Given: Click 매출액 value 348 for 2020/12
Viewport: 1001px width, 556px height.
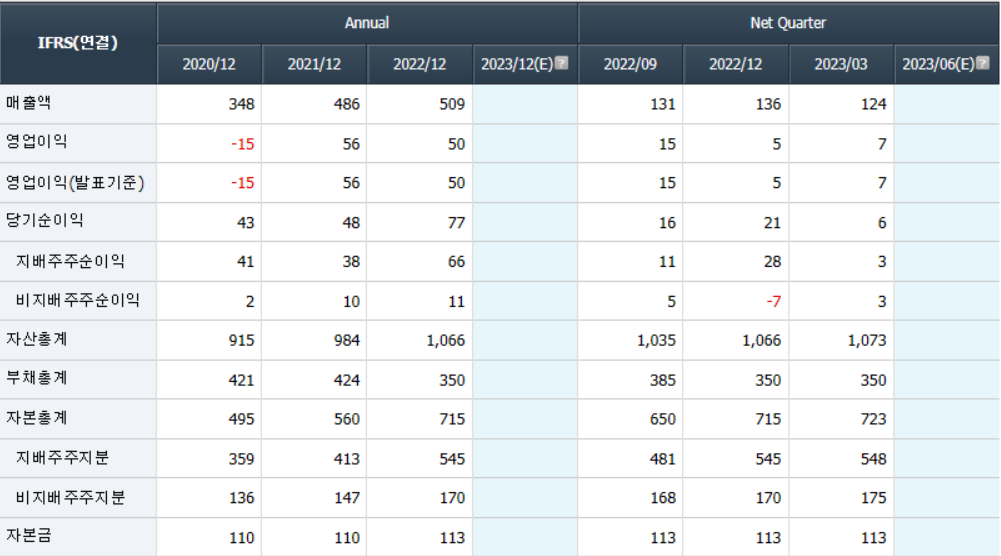Looking at the screenshot, I should (x=242, y=104).
